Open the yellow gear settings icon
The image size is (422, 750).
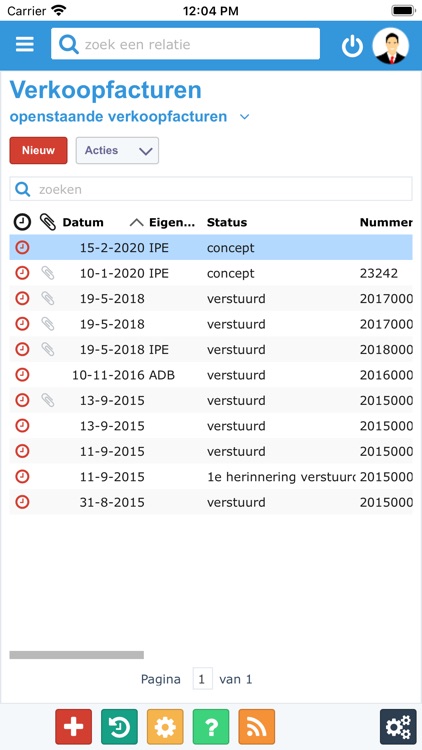165,727
